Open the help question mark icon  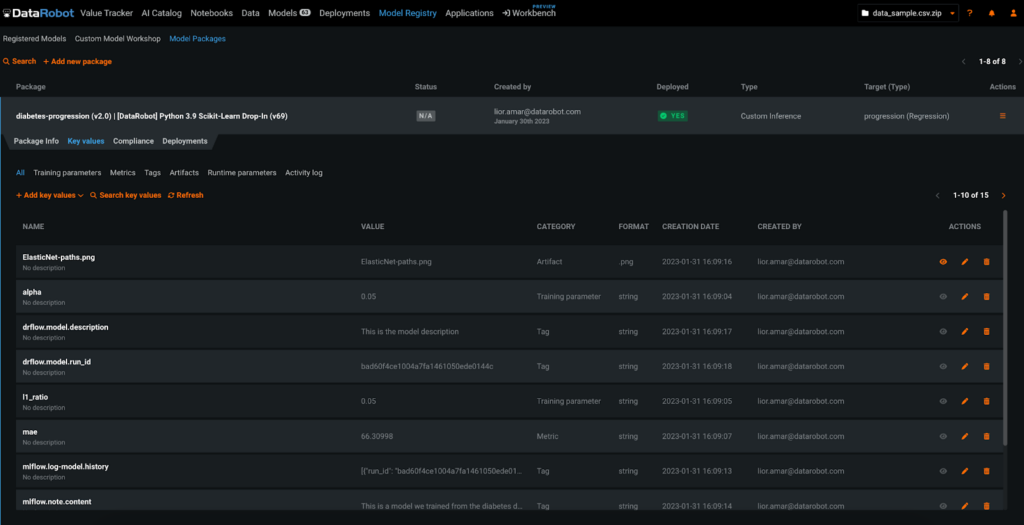click(970, 13)
